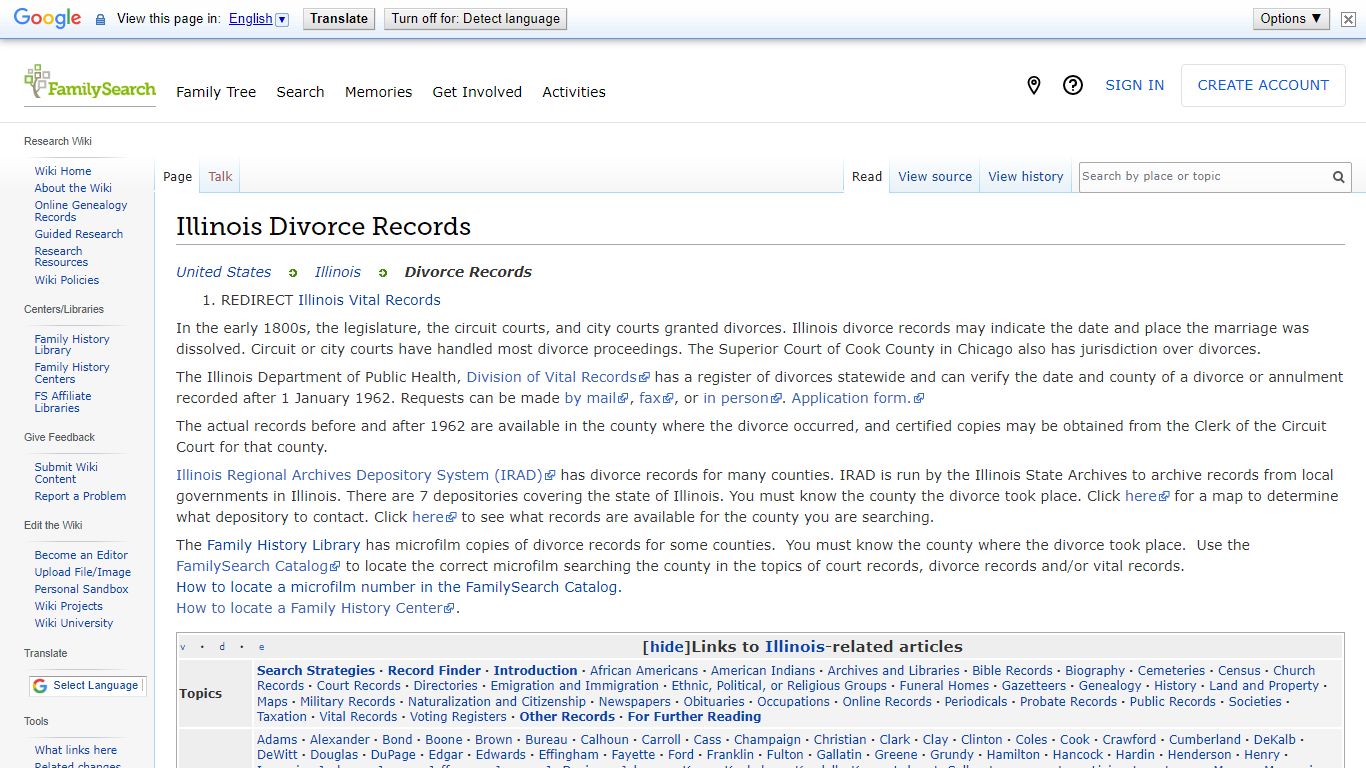Click the Google G icon beside Select Language

click(40, 686)
